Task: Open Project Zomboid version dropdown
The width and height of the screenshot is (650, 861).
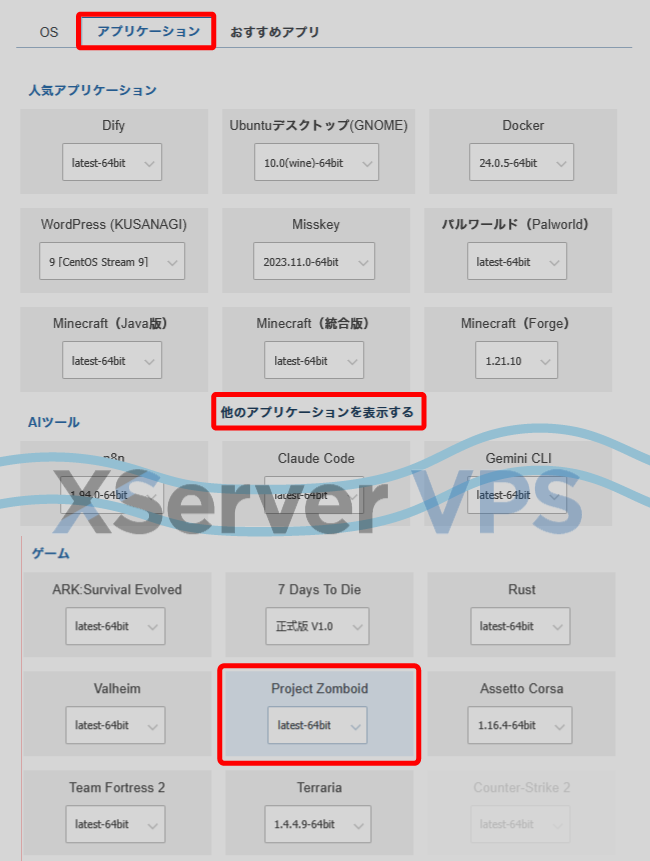Action: click(x=316, y=726)
